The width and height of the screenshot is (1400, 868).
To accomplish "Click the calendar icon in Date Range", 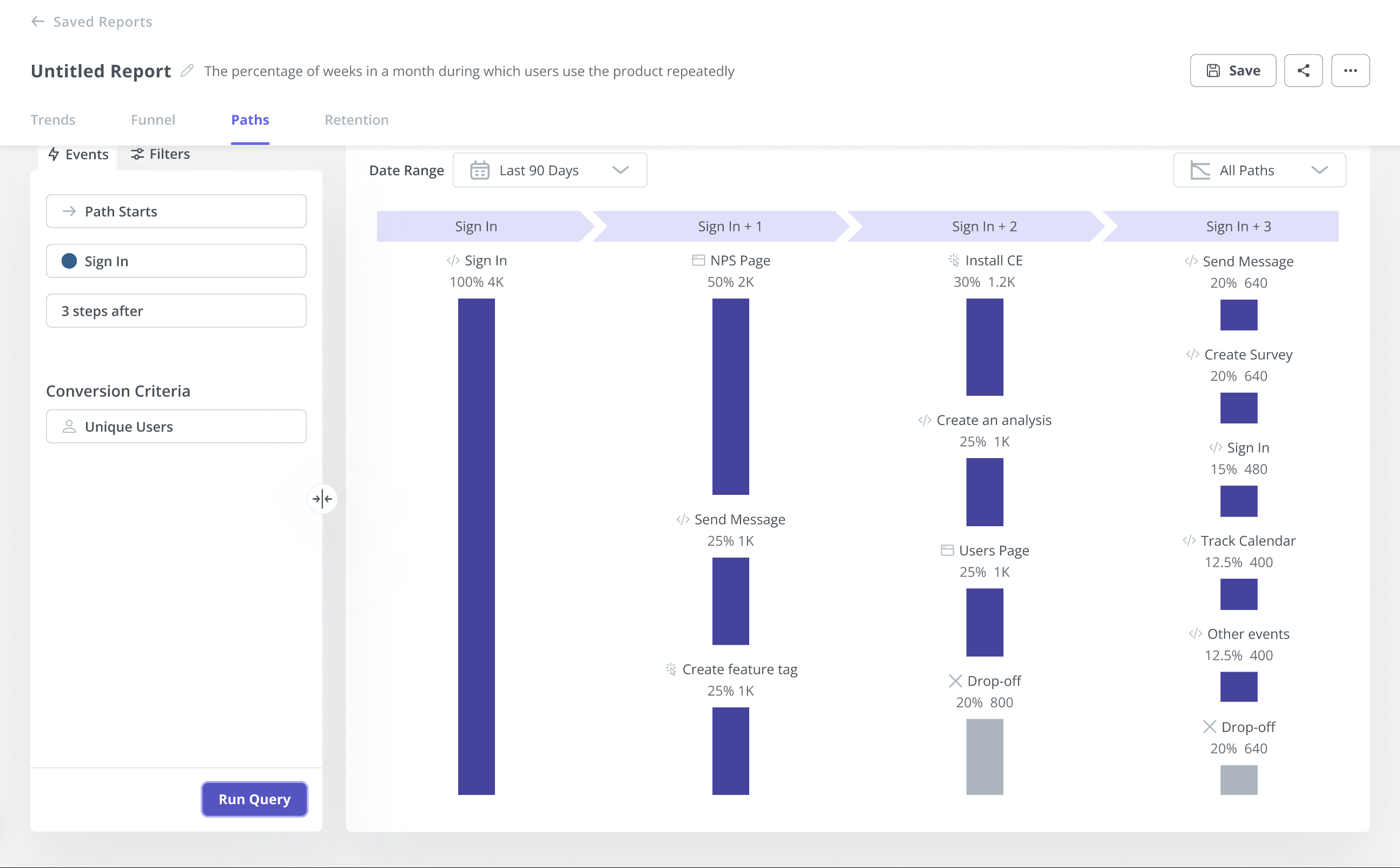I will [x=479, y=170].
